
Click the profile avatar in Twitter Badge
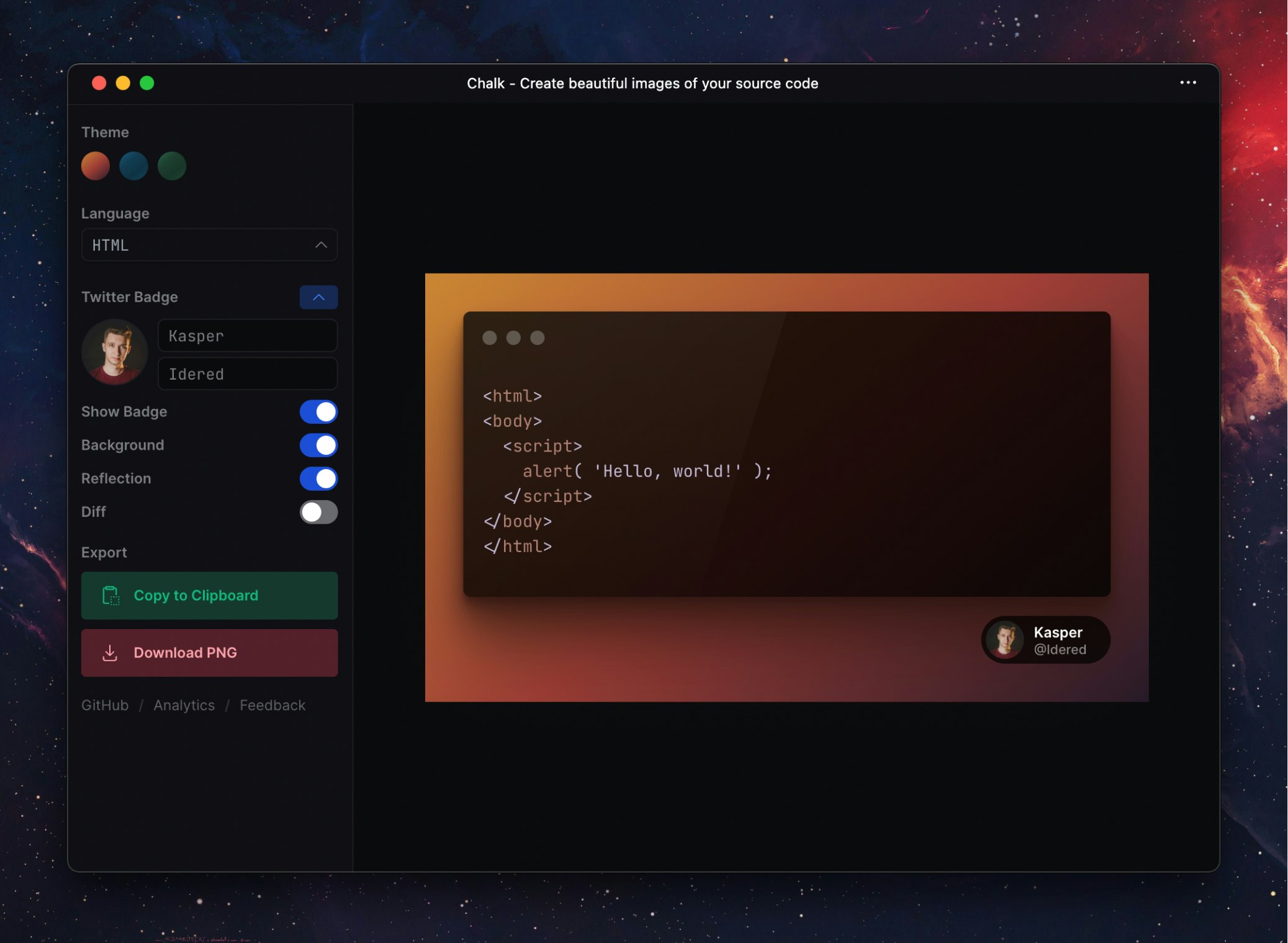(x=114, y=352)
